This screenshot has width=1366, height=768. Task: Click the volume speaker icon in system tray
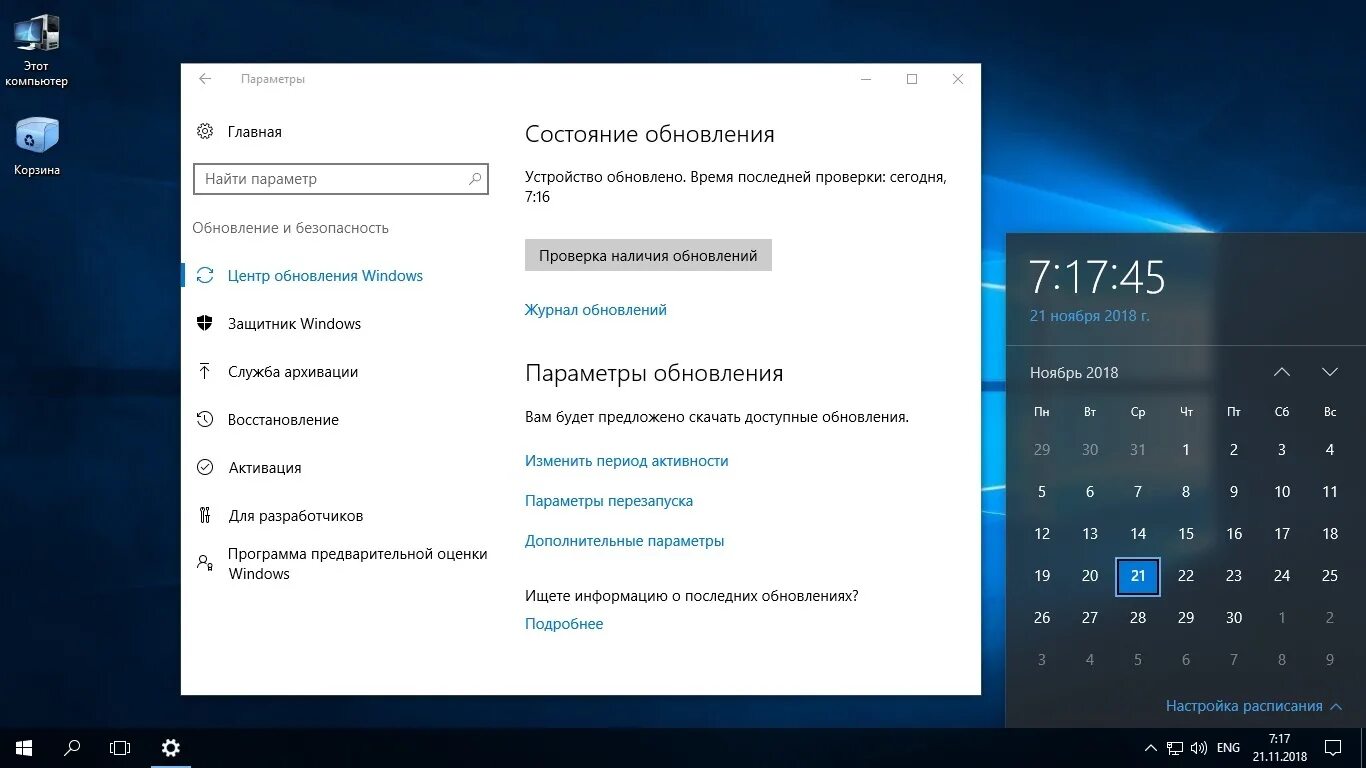tap(1199, 747)
